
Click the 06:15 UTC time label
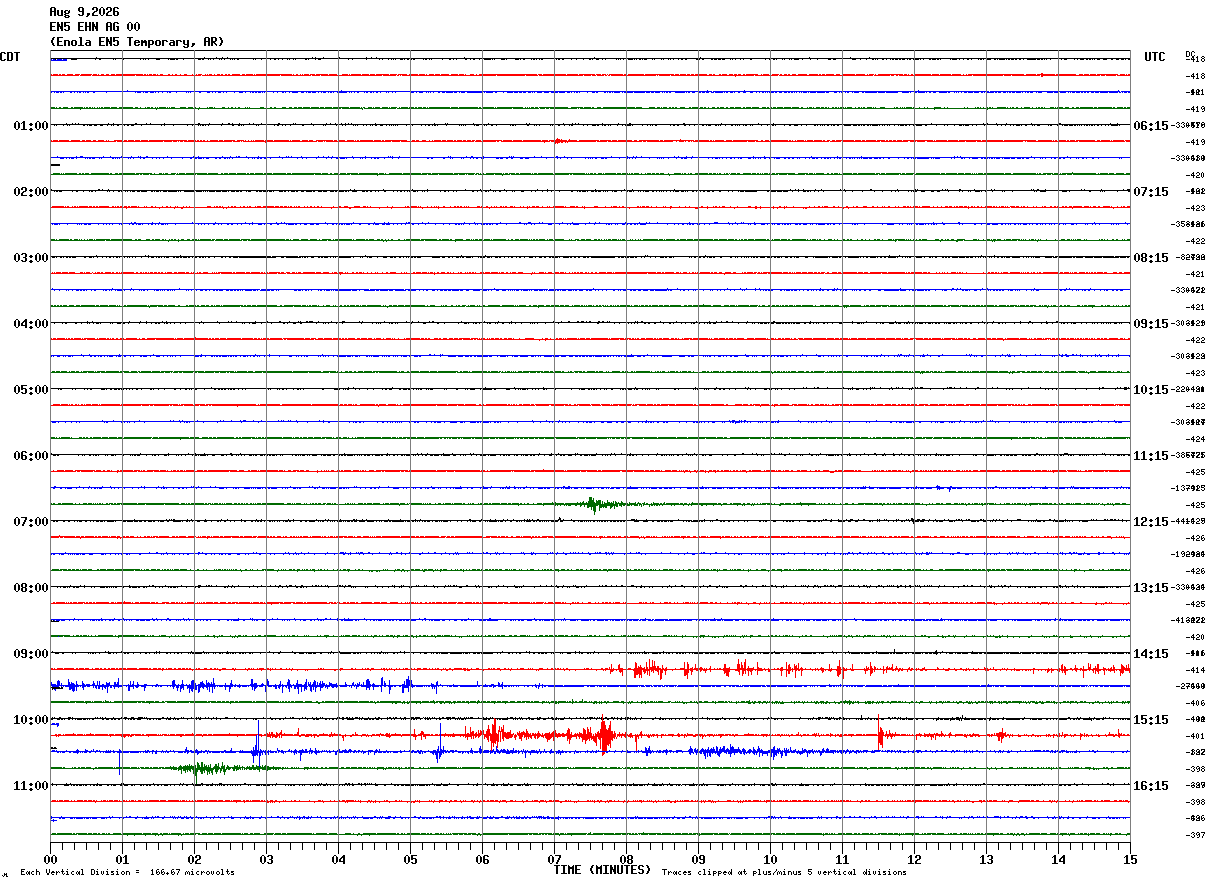point(1150,126)
